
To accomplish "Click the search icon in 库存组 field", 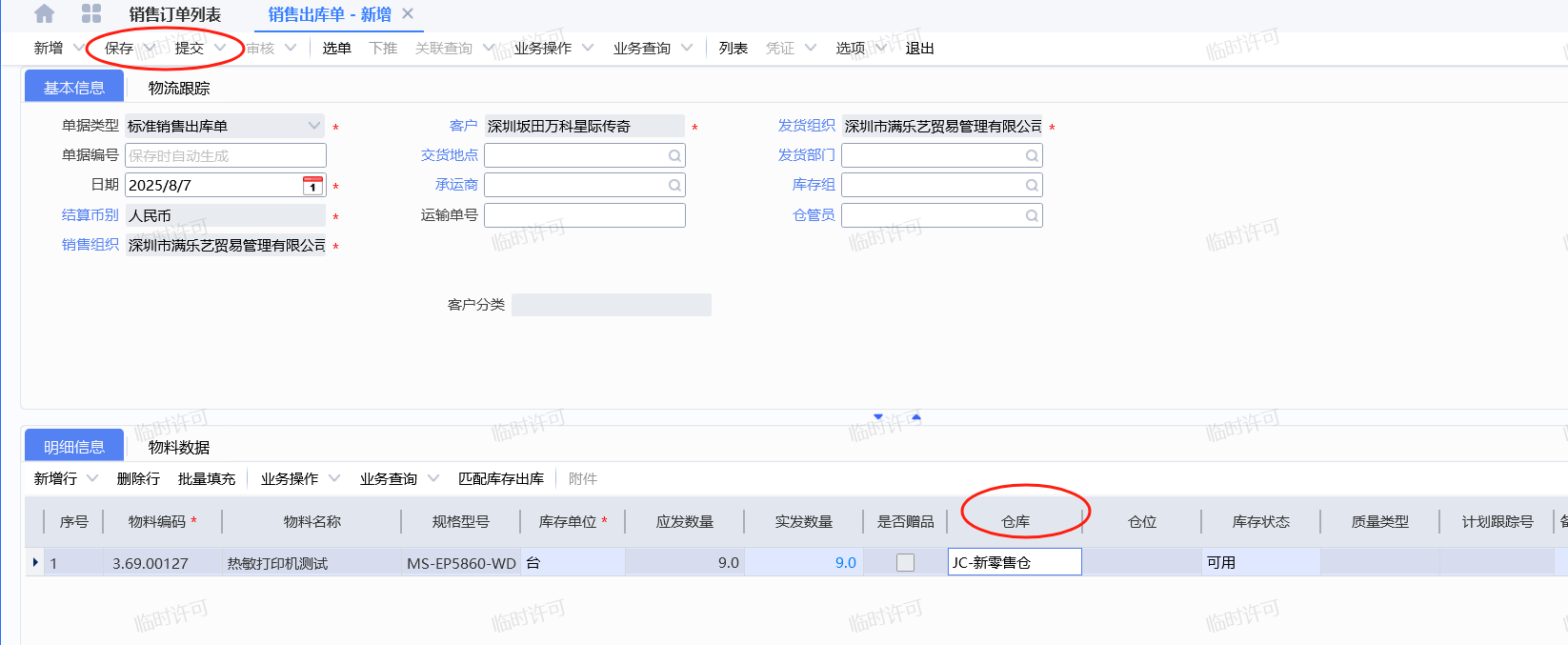I will [1032, 185].
